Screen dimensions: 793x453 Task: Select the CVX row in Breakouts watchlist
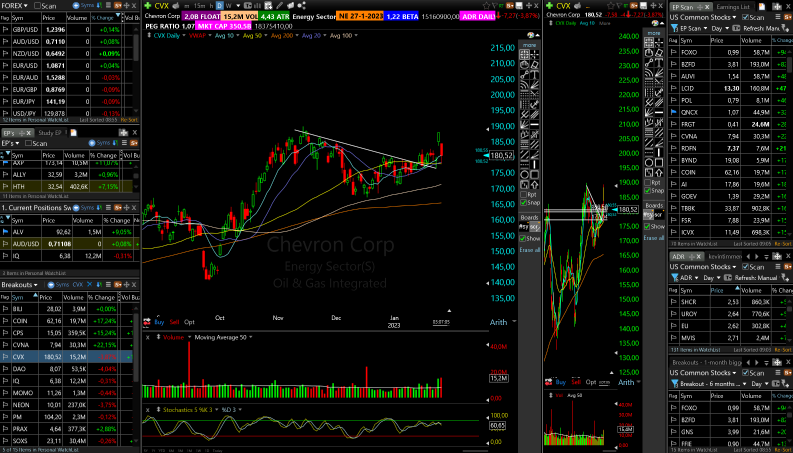66,357
